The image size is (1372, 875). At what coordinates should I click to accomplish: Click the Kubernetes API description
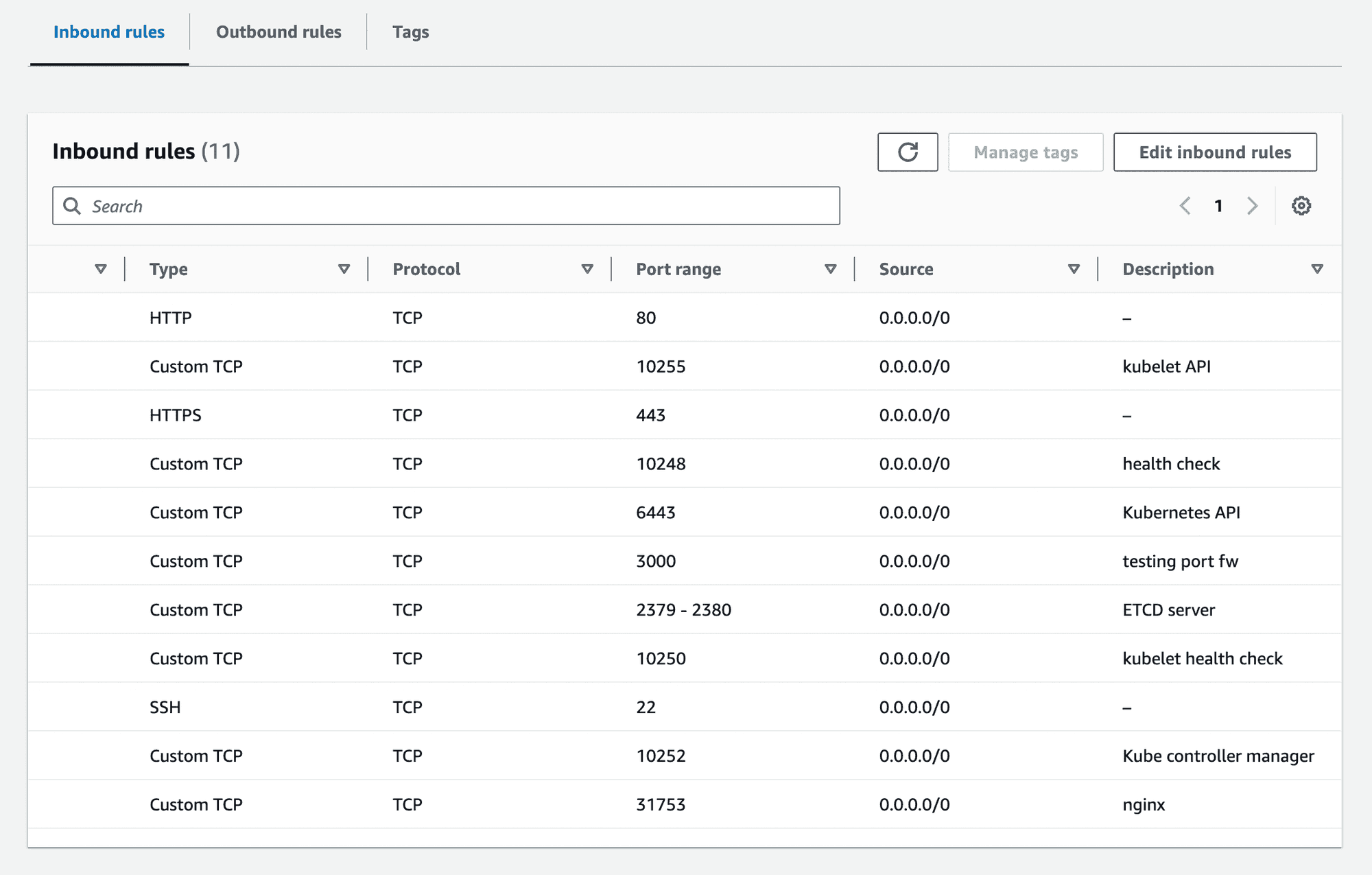pyautogui.click(x=1181, y=513)
